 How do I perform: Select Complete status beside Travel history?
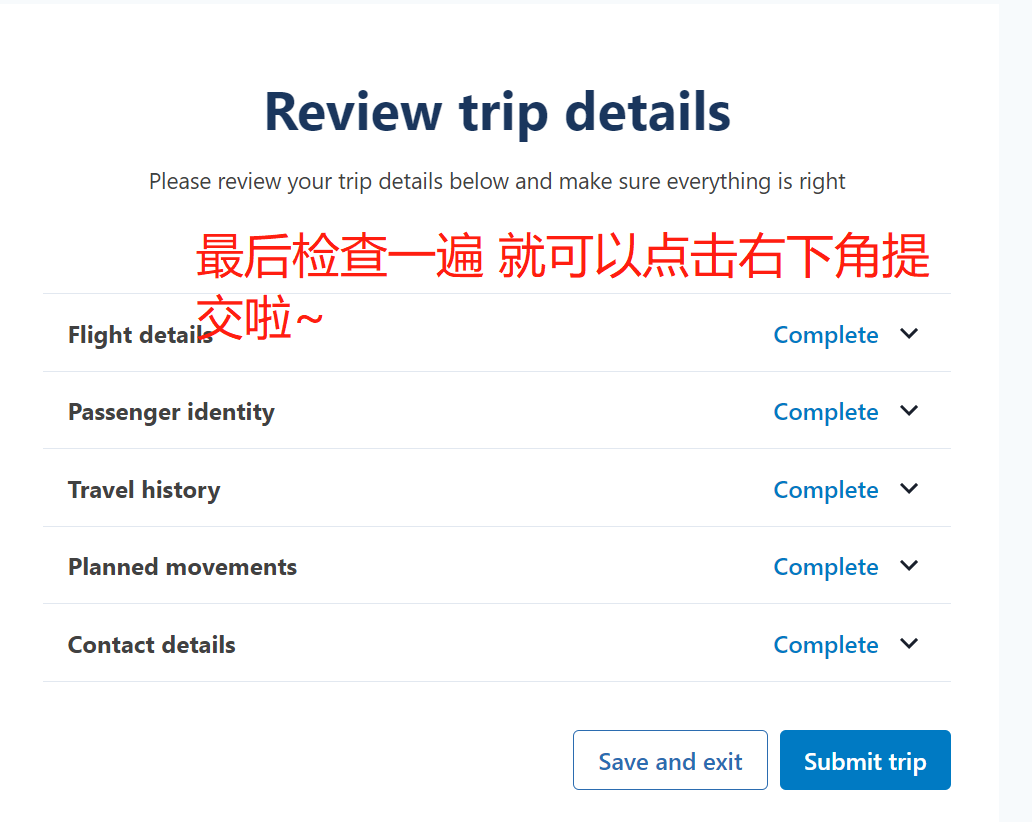coord(826,490)
